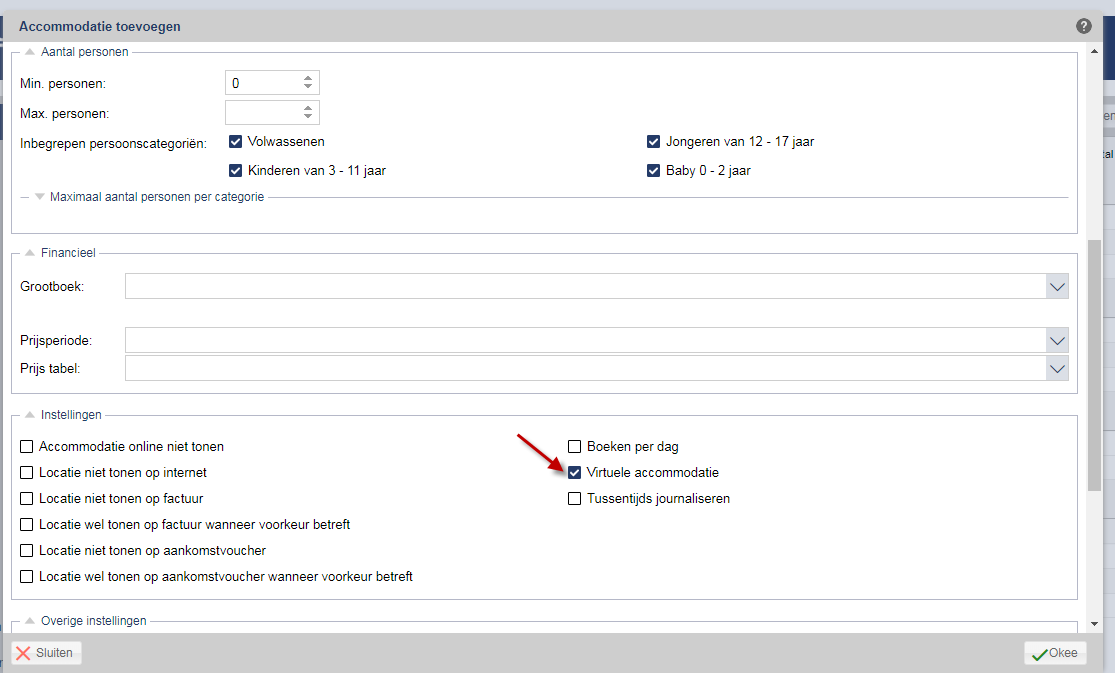Click inside the Prijs tabel combo field
1115x673 pixels.
pos(586,369)
